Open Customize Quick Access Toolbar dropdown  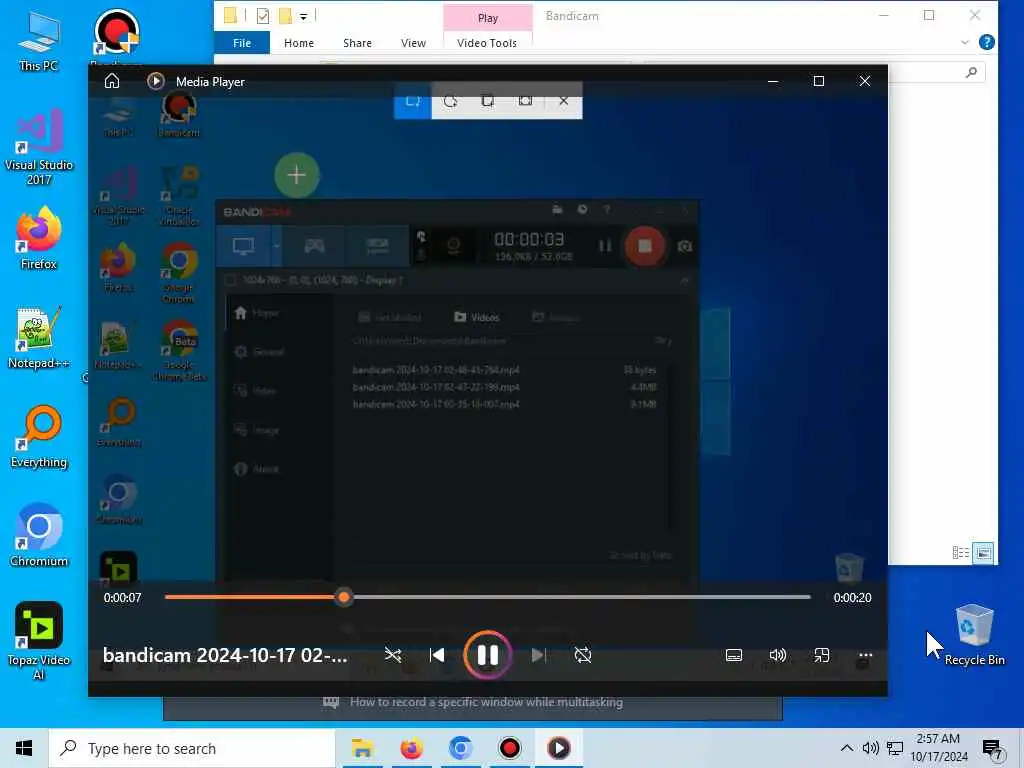click(303, 17)
